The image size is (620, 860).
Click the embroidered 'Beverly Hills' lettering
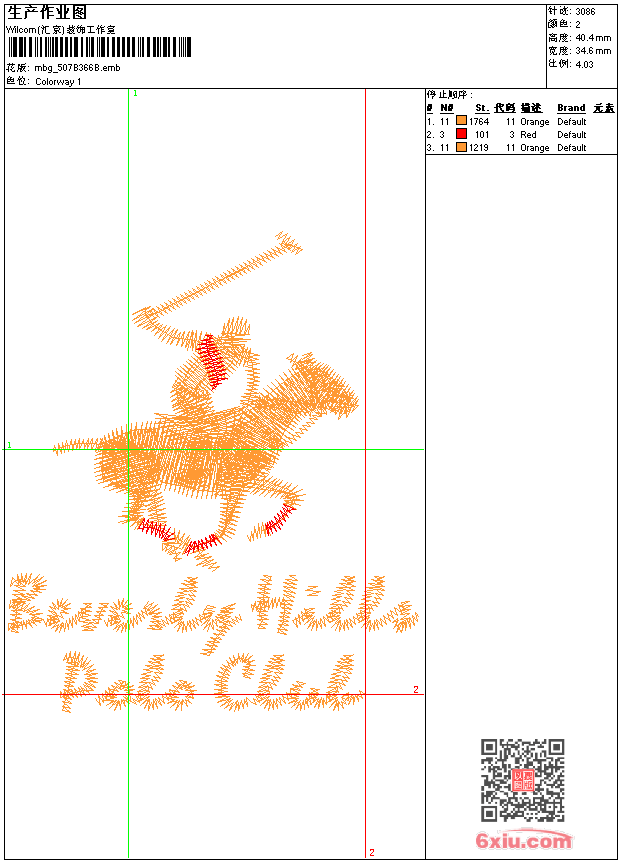[x=213, y=612]
